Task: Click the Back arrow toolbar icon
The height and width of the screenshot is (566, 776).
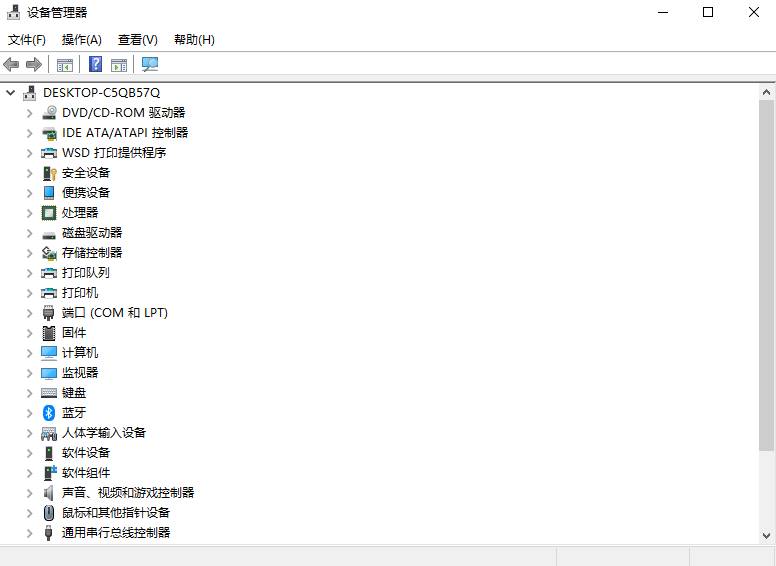Action: click(11, 64)
